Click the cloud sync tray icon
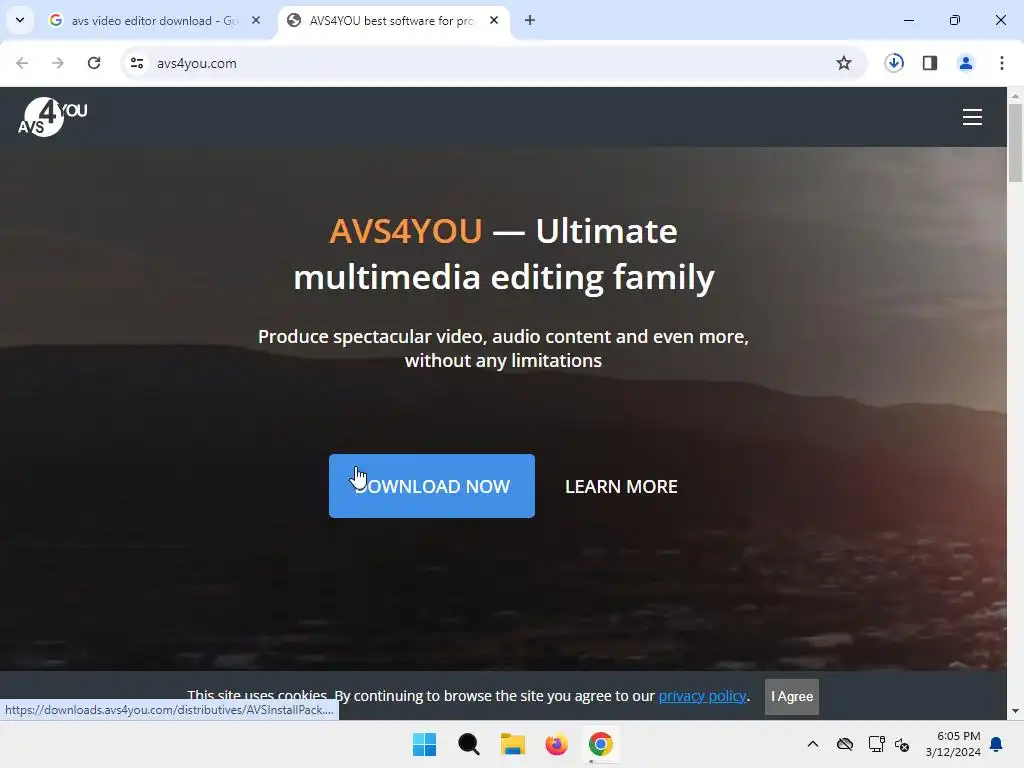1024x768 pixels. 844,744
